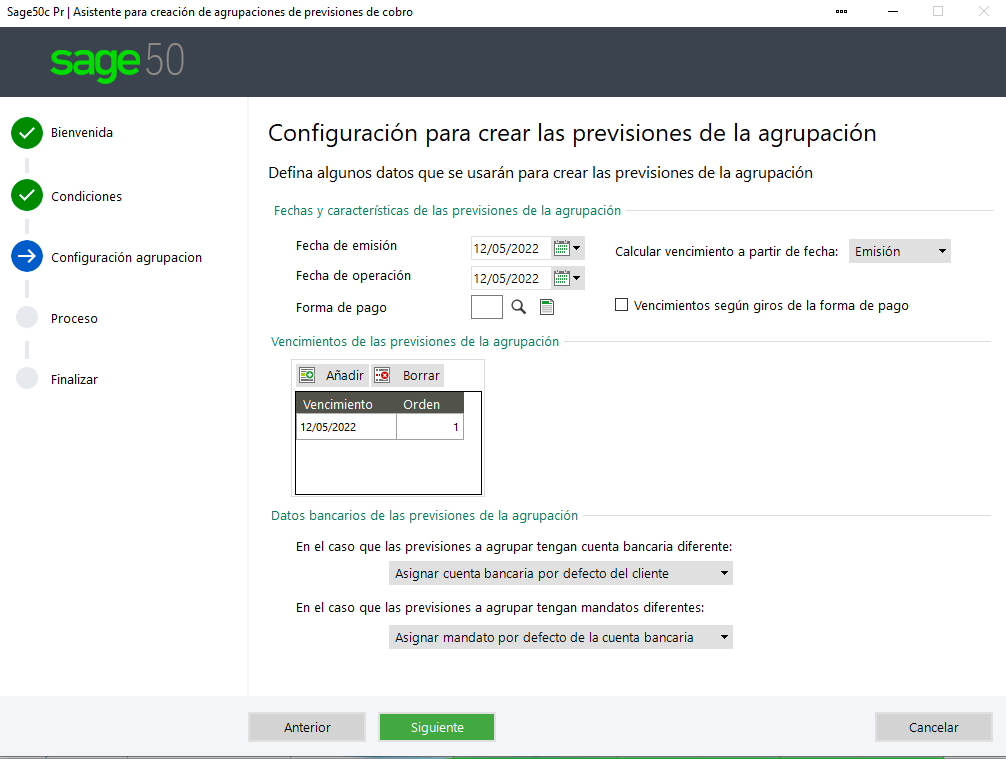Expand Fecha de operación date dropdown arrow
This screenshot has width=1006, height=759.
[577, 278]
